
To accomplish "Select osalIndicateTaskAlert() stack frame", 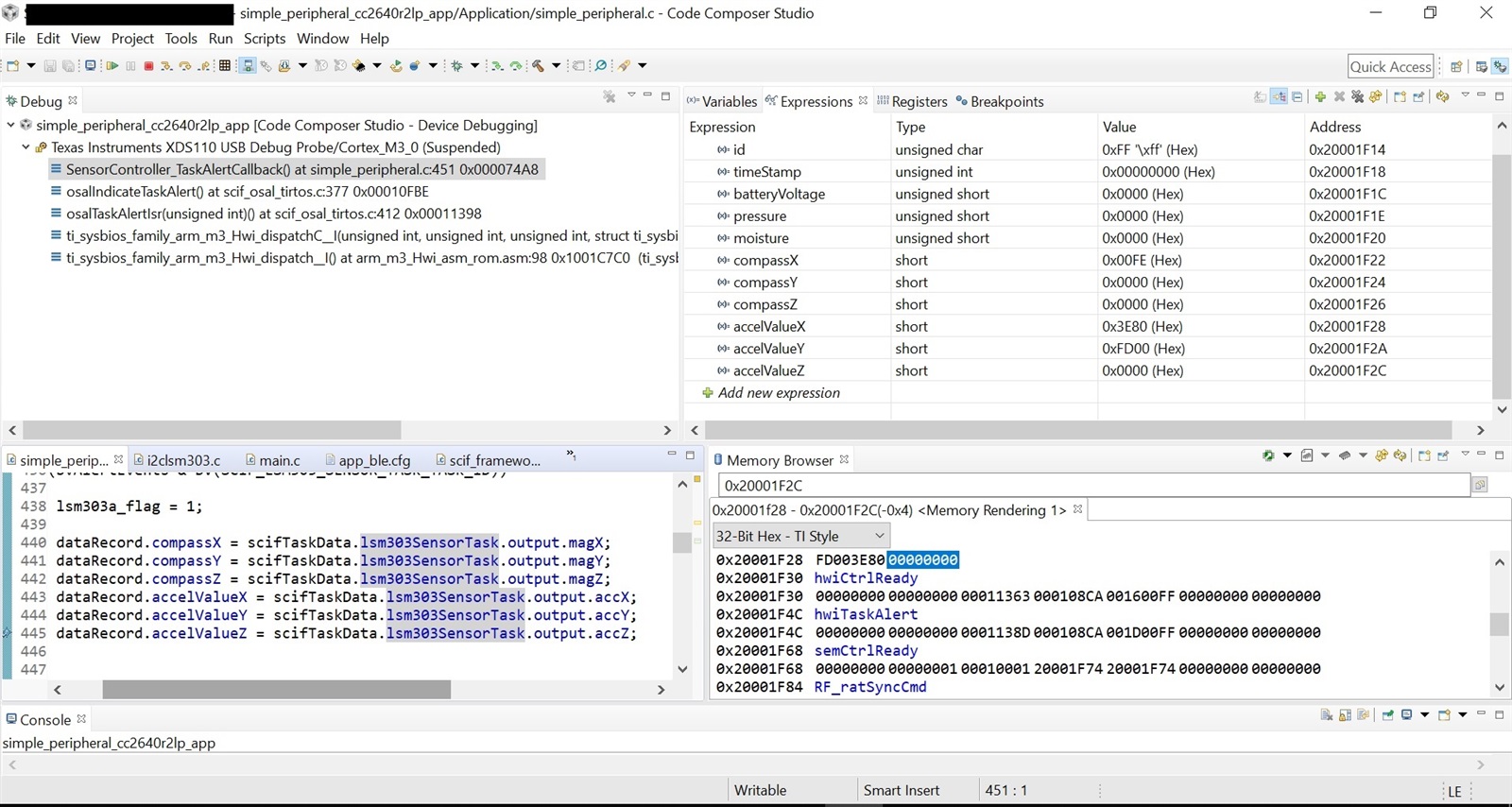I will point(248,192).
